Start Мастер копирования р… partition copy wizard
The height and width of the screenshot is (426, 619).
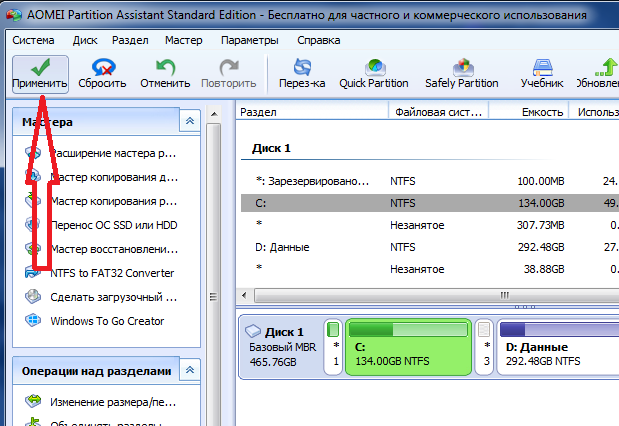(114, 201)
